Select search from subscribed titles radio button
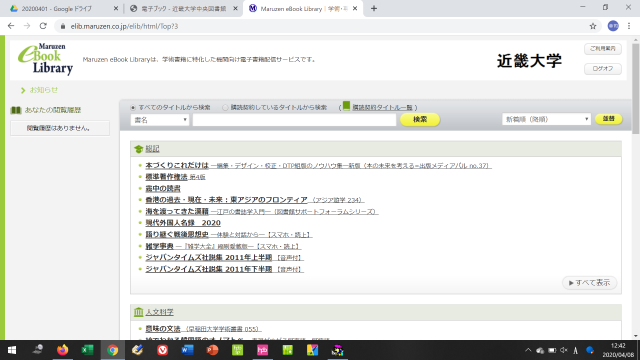The height and width of the screenshot is (360, 640). [x=225, y=108]
